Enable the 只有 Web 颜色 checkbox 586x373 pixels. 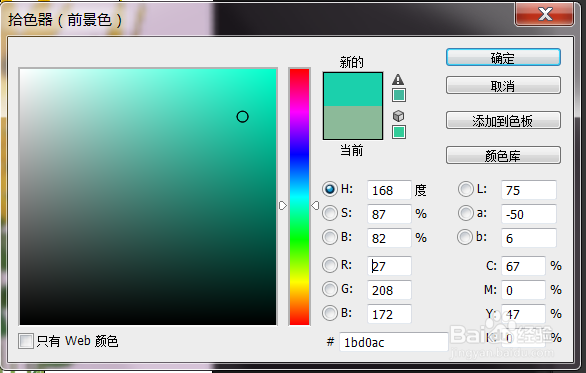tap(26, 341)
